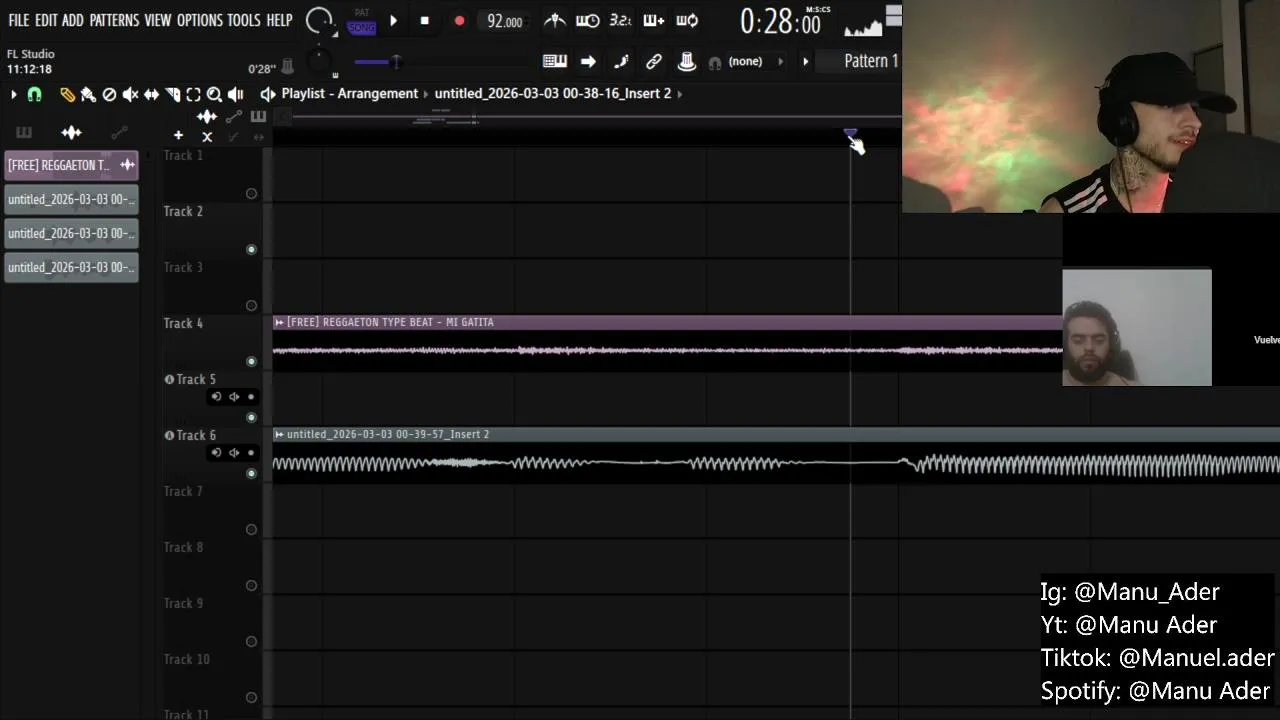The width and height of the screenshot is (1280, 720).
Task: Toggle Track 6 record arm dot
Action: [251, 453]
